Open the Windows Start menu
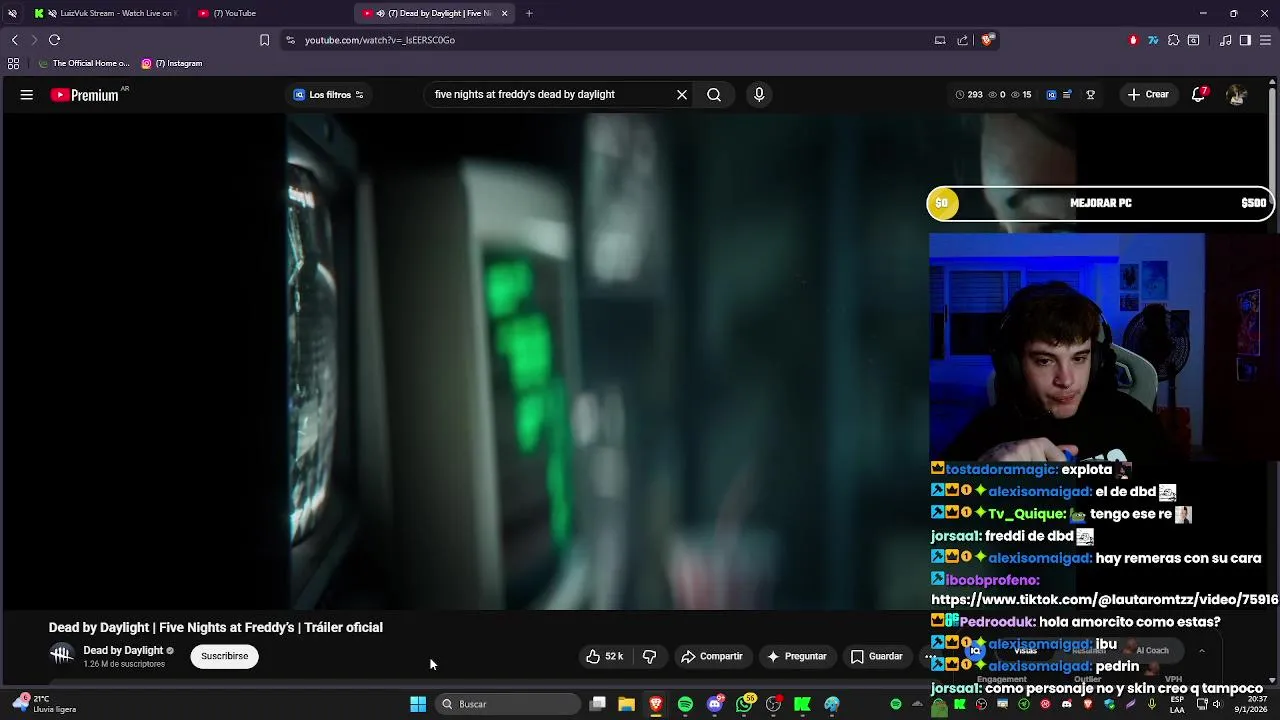 tap(418, 704)
